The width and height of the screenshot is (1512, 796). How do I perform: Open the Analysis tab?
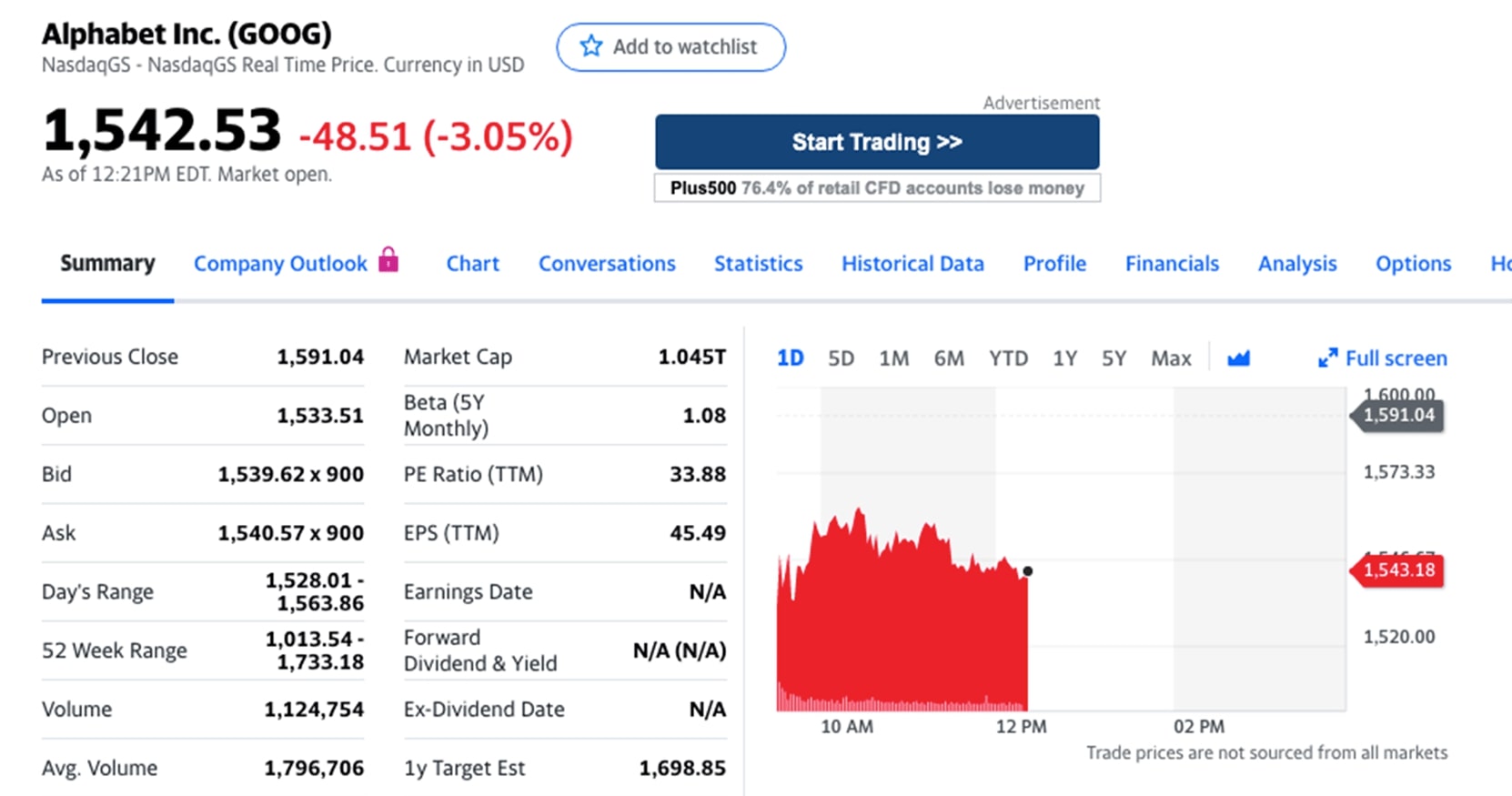(x=1297, y=264)
